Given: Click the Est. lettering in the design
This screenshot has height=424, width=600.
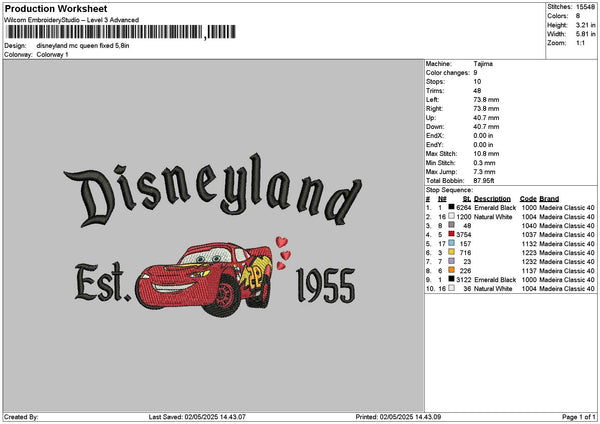Looking at the screenshot, I should pyautogui.click(x=103, y=282).
